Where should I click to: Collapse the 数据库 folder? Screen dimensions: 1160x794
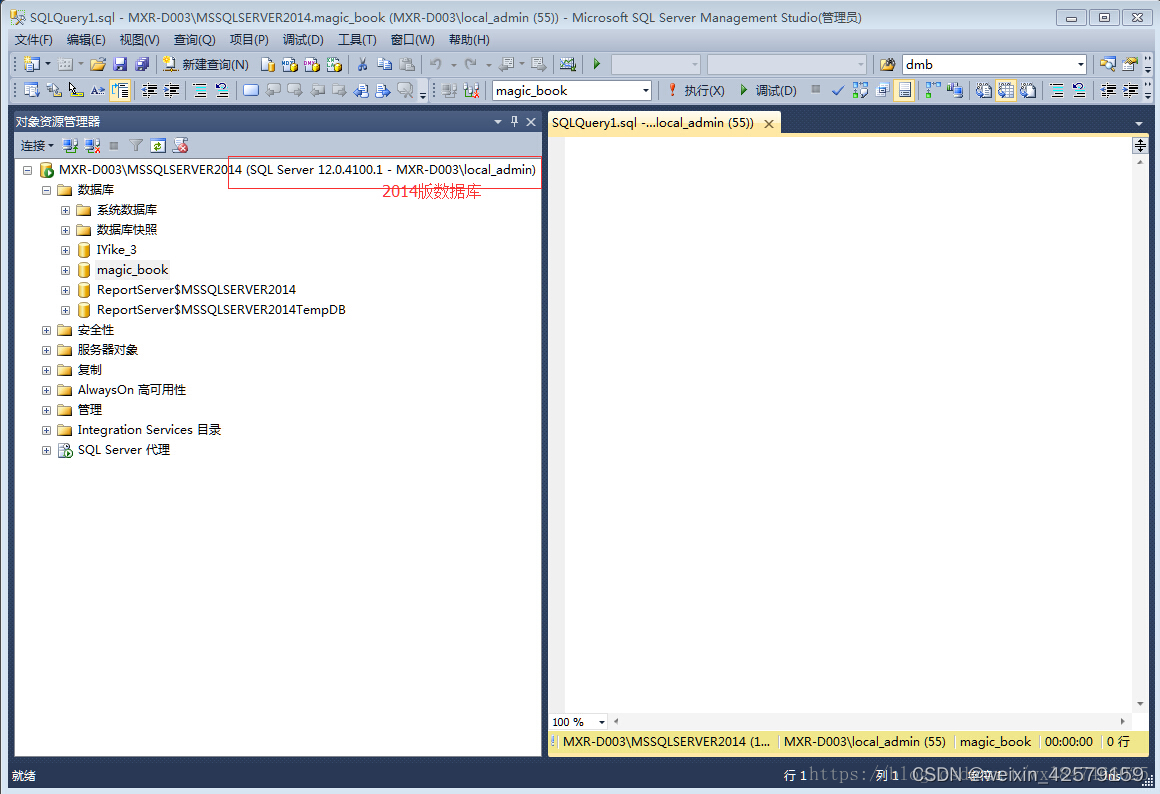point(46,190)
